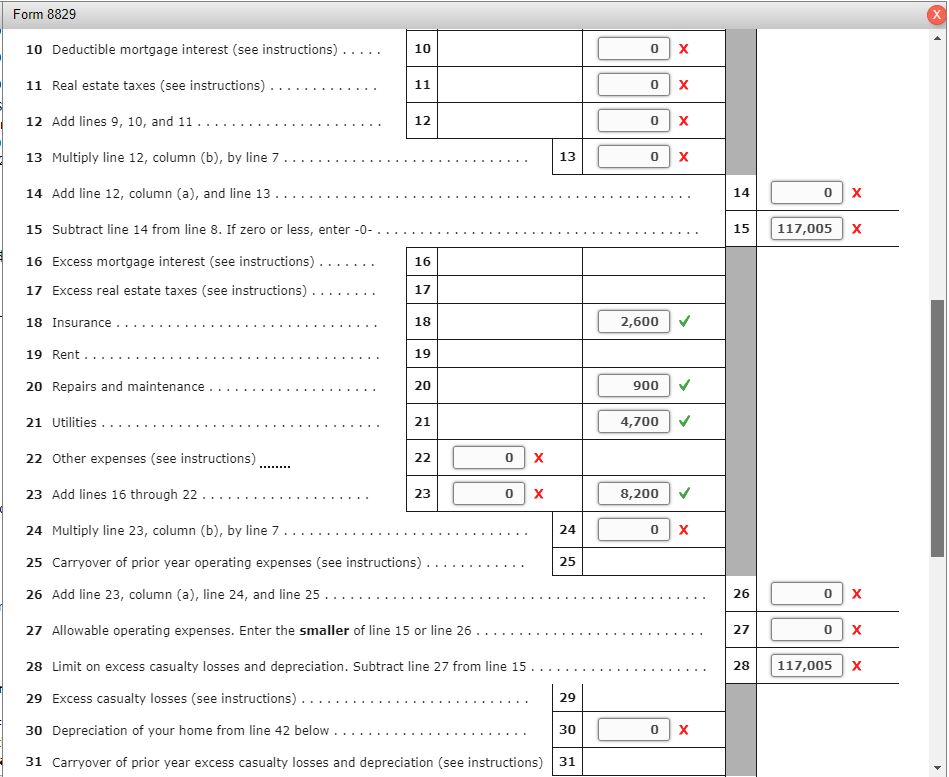949x777 pixels.
Task: Select line 13 multiply input field
Action: [634, 157]
